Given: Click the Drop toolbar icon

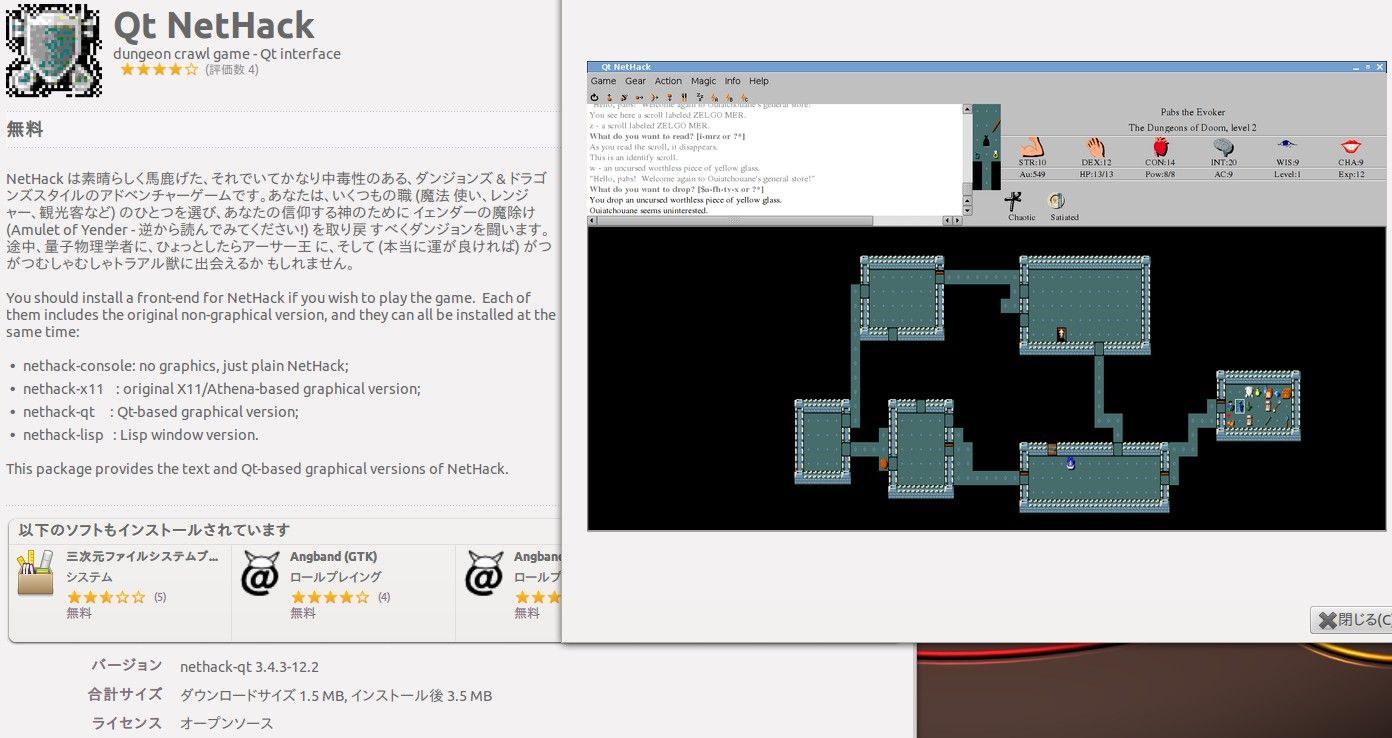Looking at the screenshot, I should click(x=669, y=97).
